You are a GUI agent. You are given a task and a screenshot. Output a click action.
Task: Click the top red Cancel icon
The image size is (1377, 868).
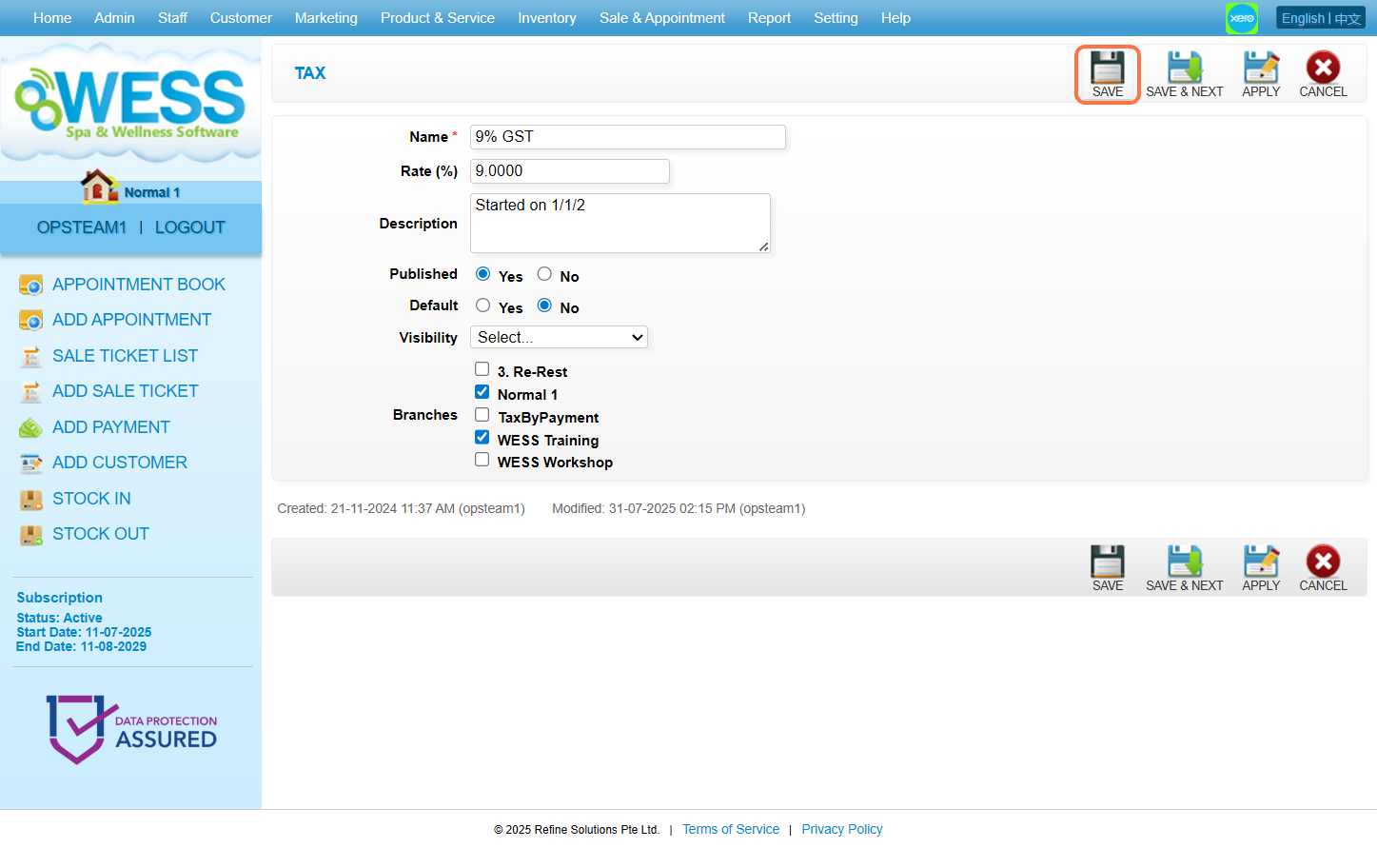click(1322, 69)
